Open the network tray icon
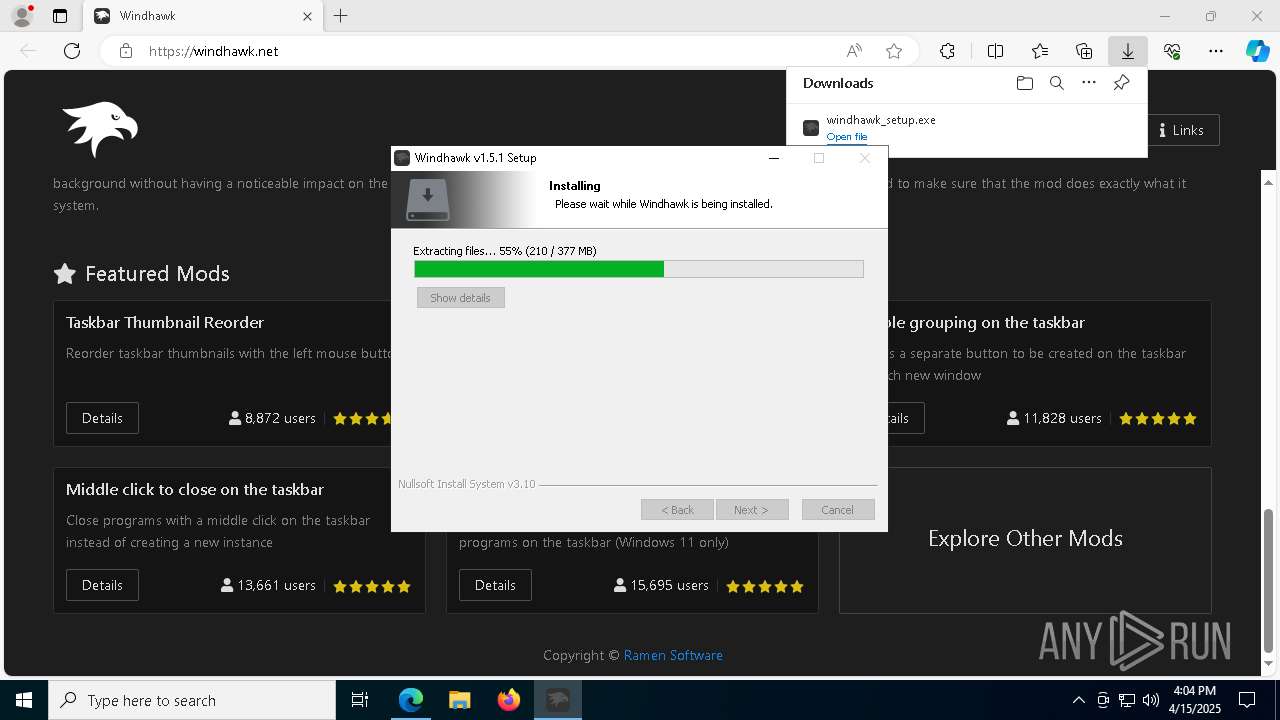Screen dimensions: 1280x720 (1127, 700)
